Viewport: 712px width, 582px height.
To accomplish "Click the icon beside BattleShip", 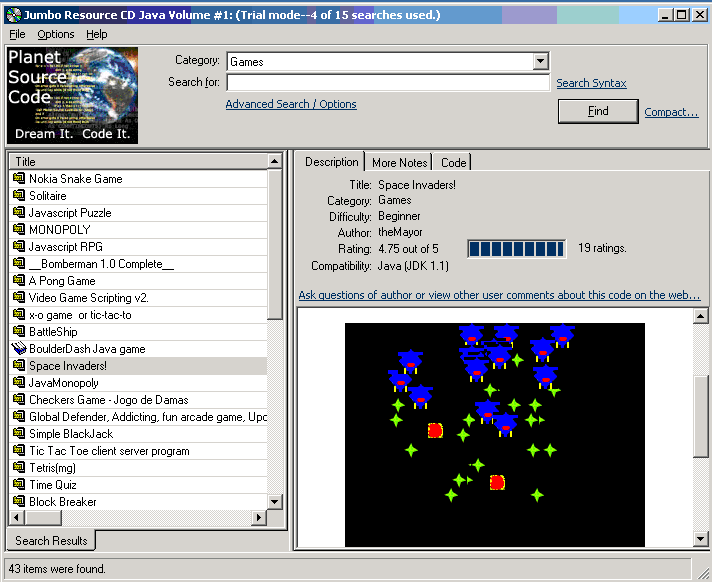I will coord(19,331).
